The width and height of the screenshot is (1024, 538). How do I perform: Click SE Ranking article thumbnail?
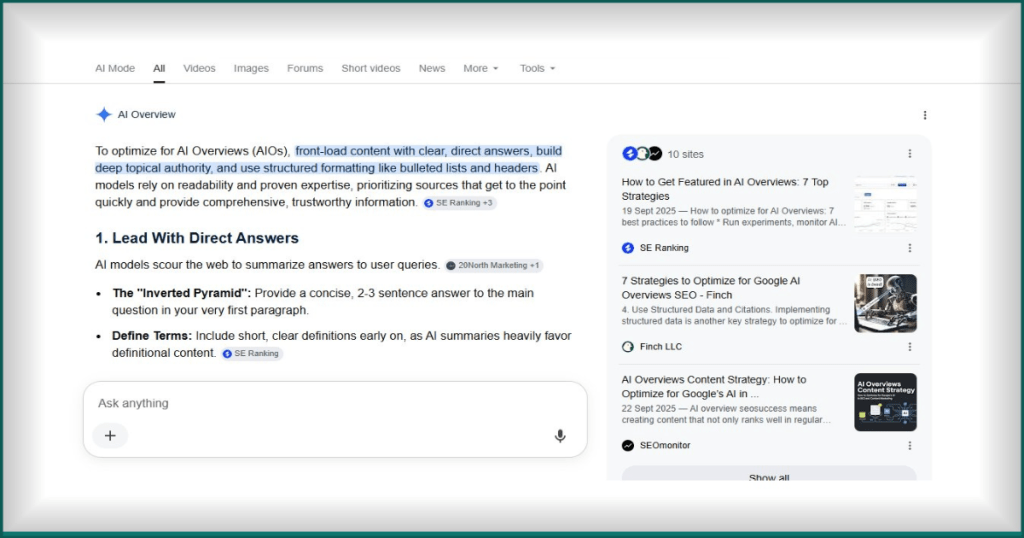(886, 204)
